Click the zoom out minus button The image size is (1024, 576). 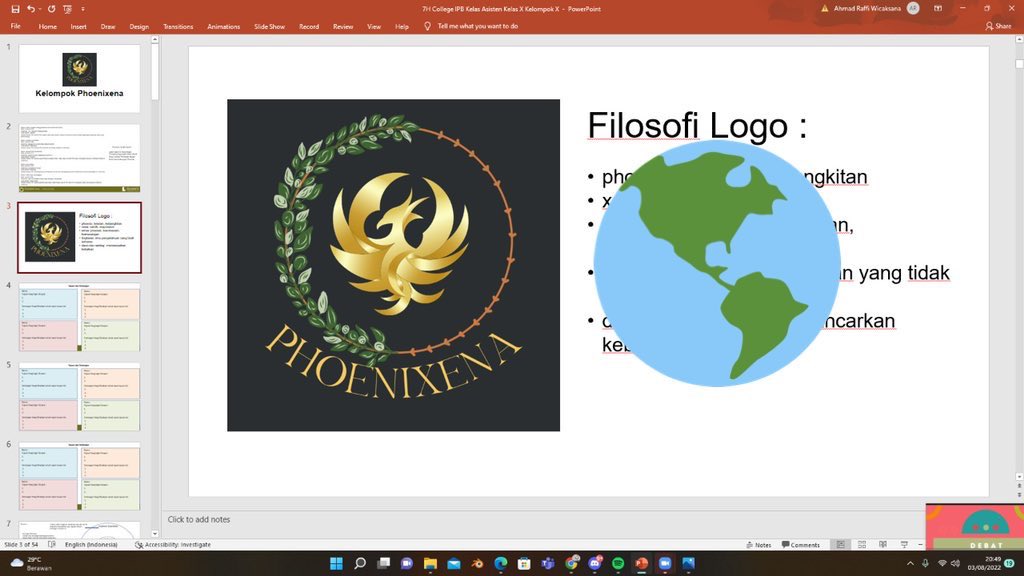click(920, 544)
